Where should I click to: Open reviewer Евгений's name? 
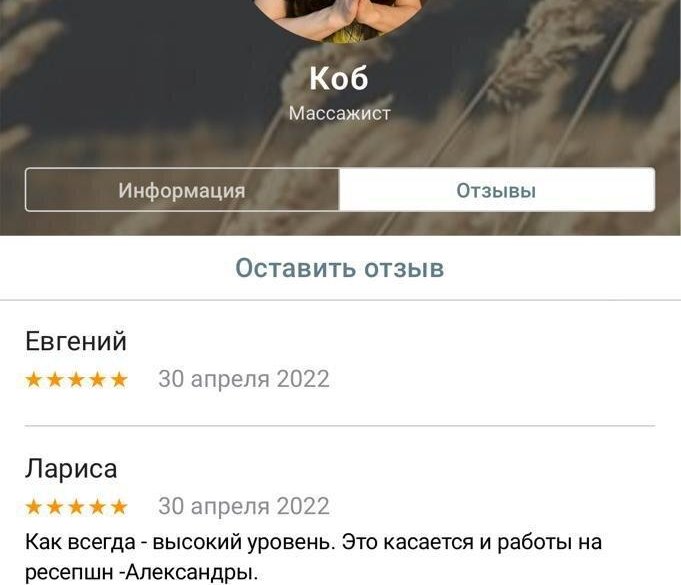(76, 341)
